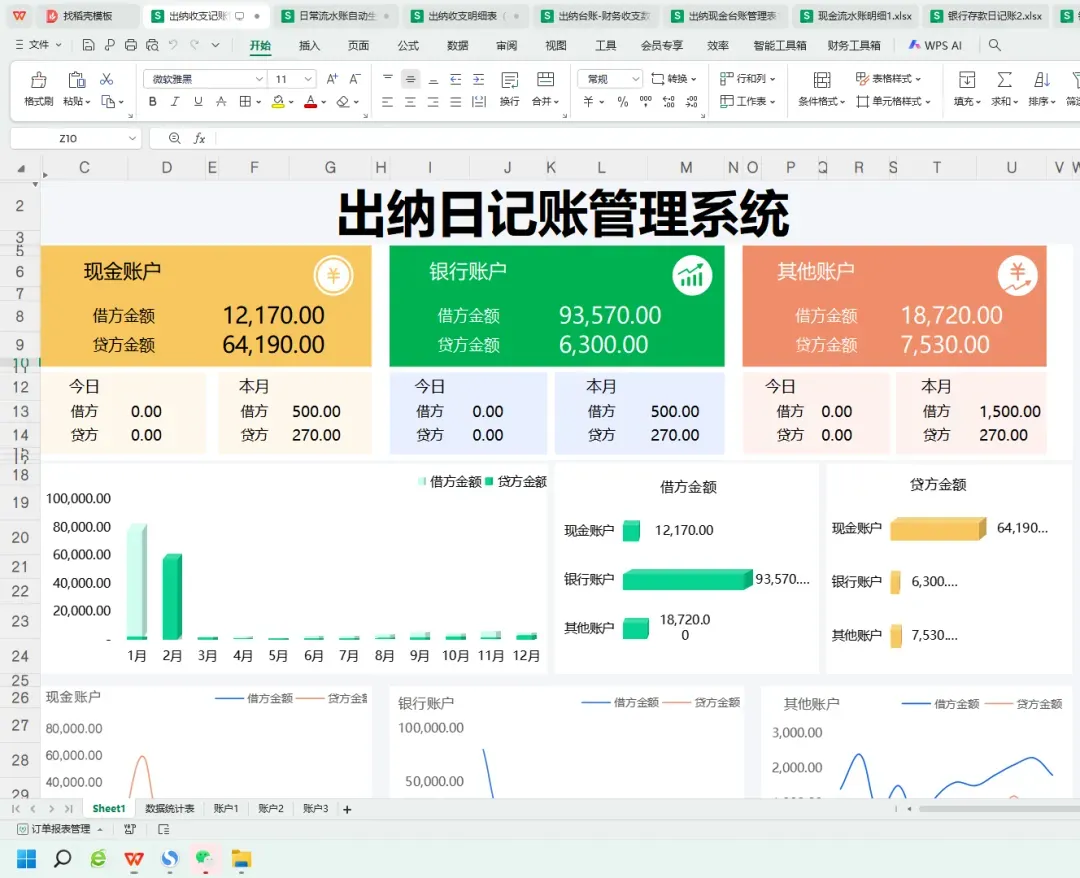Open WPS Office from the Windows taskbar
The width and height of the screenshot is (1080, 878).
pyautogui.click(x=134, y=859)
